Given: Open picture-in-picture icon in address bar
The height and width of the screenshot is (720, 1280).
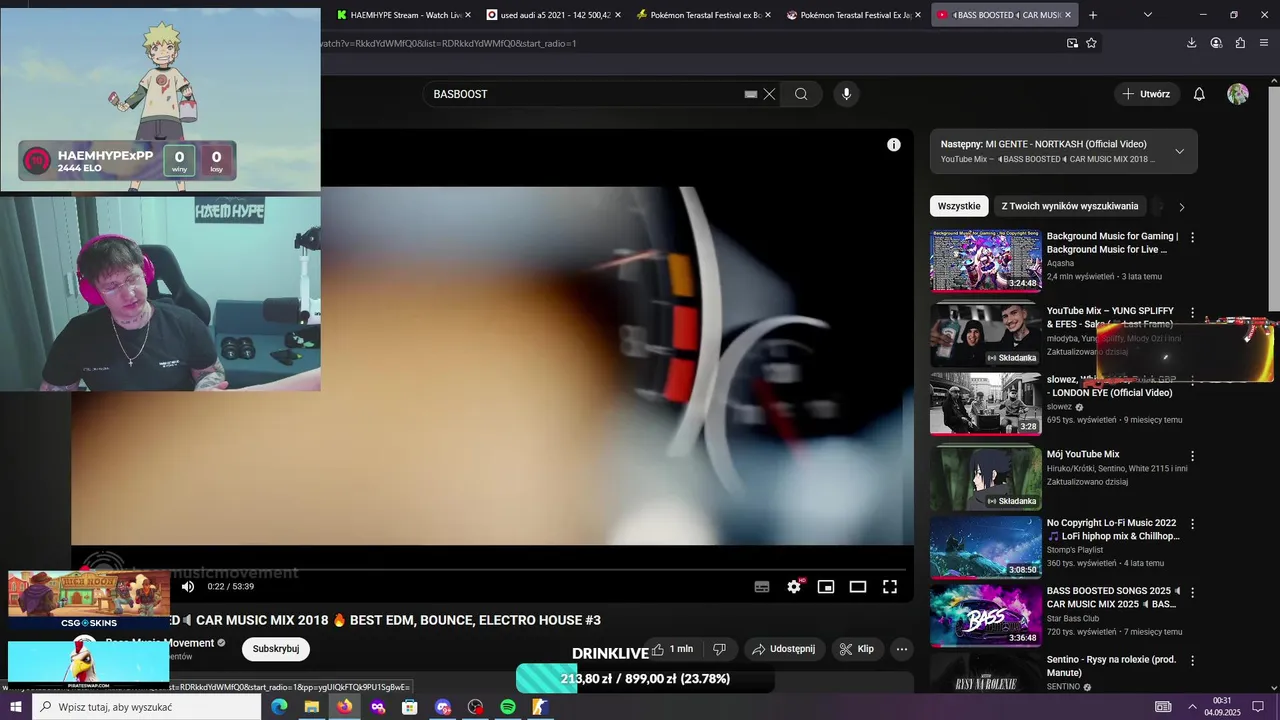Looking at the screenshot, I should (x=1072, y=43).
